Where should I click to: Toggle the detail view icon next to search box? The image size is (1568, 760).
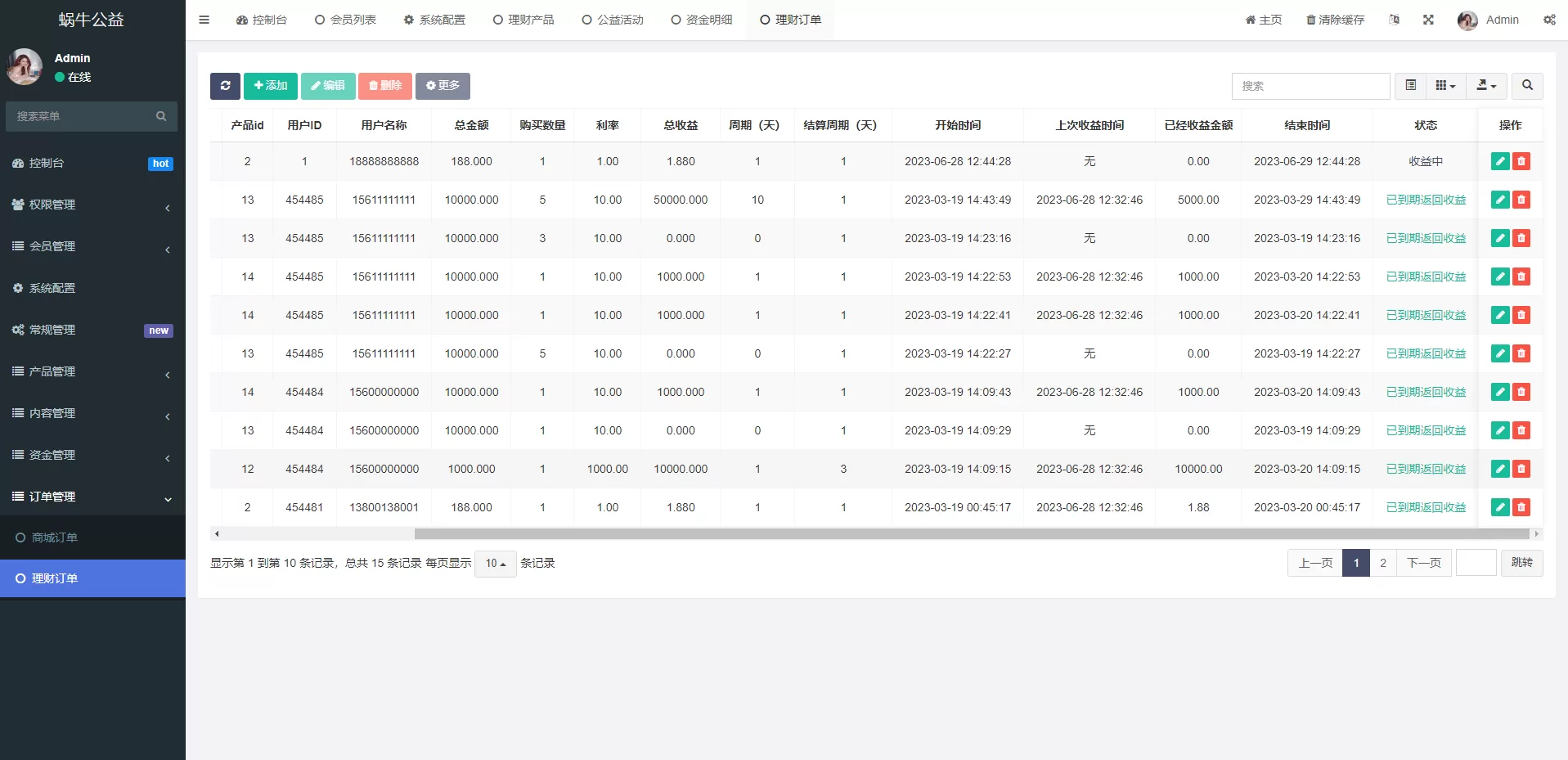[x=1409, y=85]
